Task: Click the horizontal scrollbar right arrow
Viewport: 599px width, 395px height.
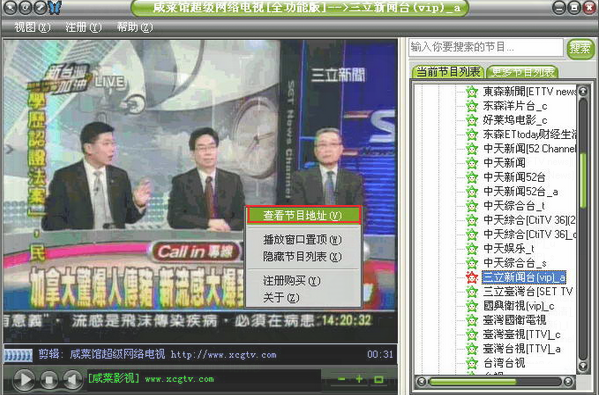Action: point(568,381)
